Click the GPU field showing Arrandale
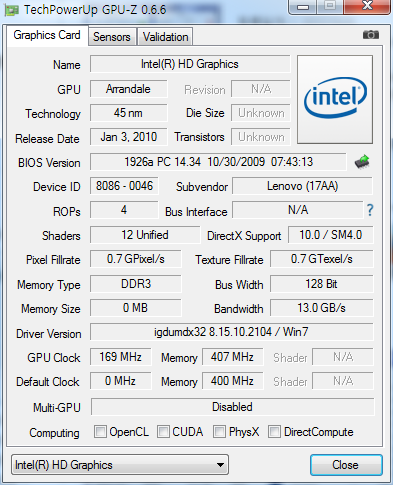The image size is (393, 485). click(x=128, y=89)
